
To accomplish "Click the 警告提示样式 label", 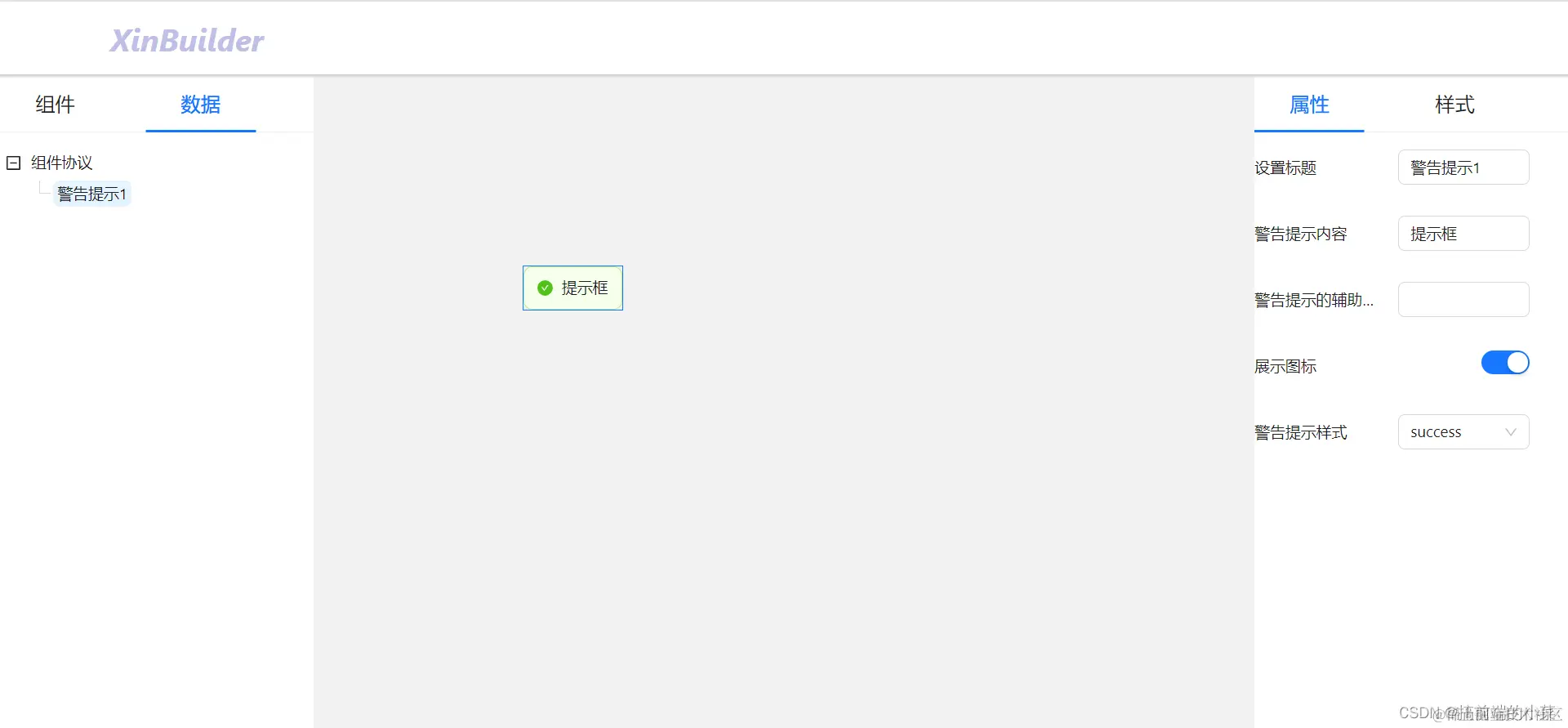I will [1301, 432].
